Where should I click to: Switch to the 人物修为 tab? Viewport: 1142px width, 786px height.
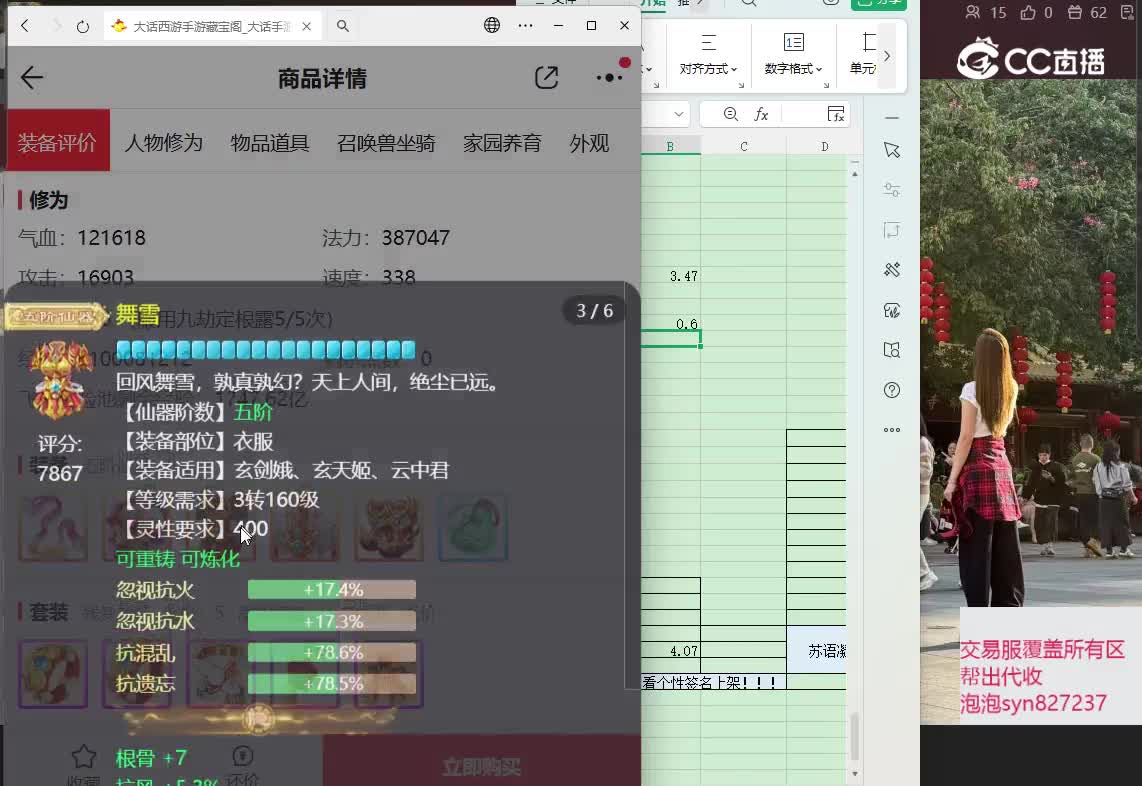164,143
